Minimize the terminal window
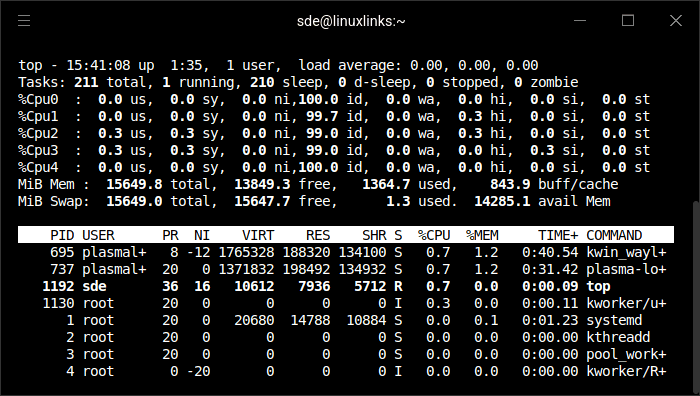The width and height of the screenshot is (700, 396). tap(580, 21)
